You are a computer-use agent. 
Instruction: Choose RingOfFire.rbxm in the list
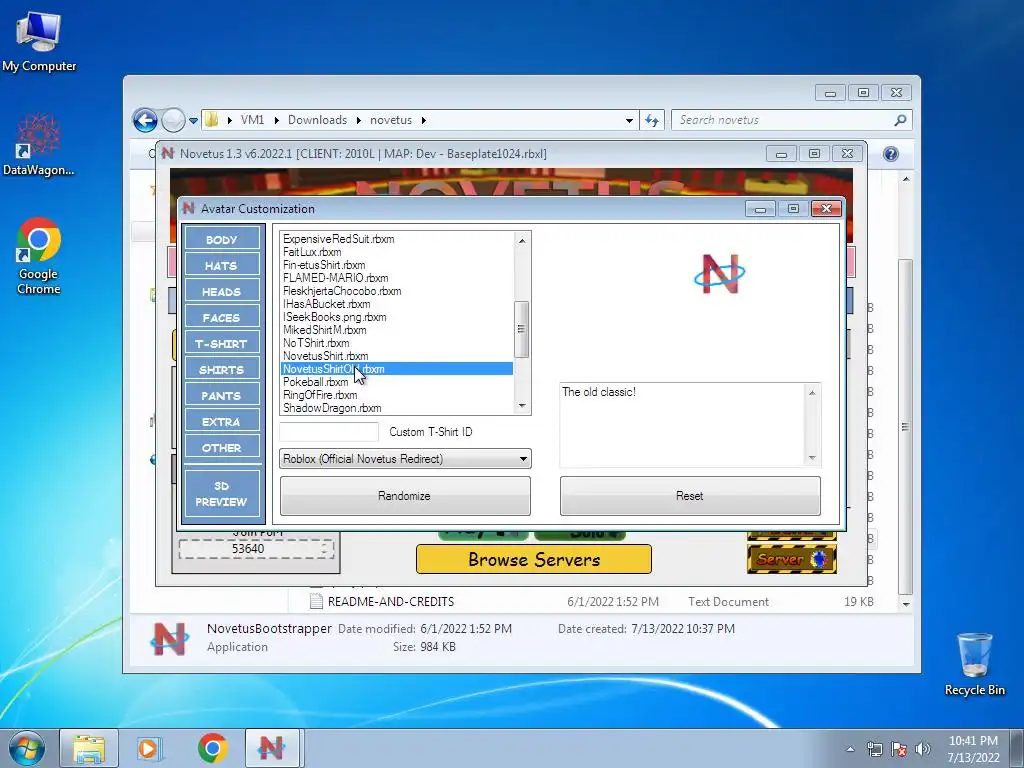pos(396,395)
